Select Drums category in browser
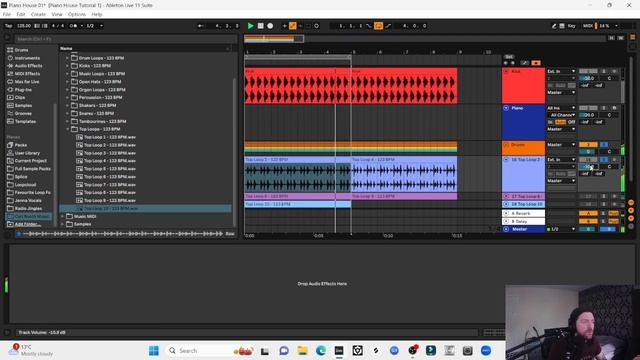640x360 pixels. pos(22,50)
